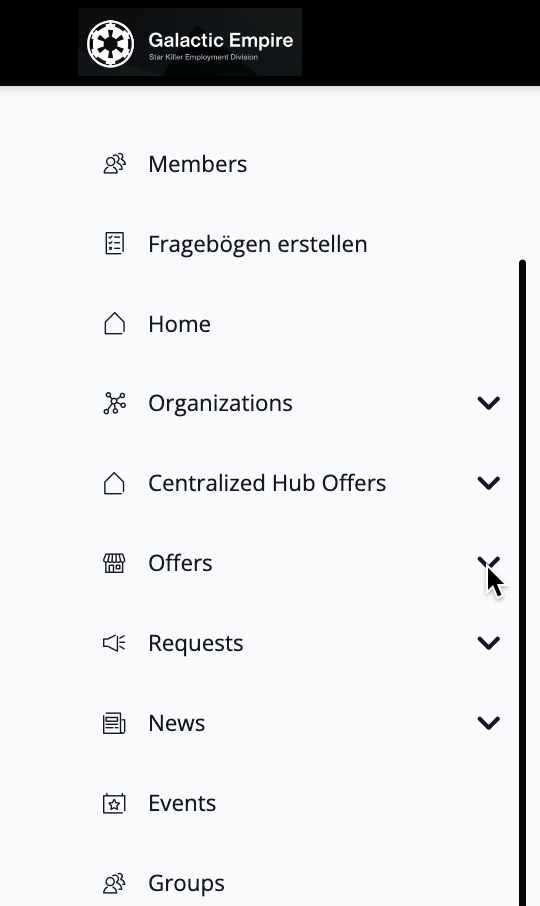Click the Fragebögen erstellen checklist icon
The image size is (540, 906).
pyautogui.click(x=114, y=244)
